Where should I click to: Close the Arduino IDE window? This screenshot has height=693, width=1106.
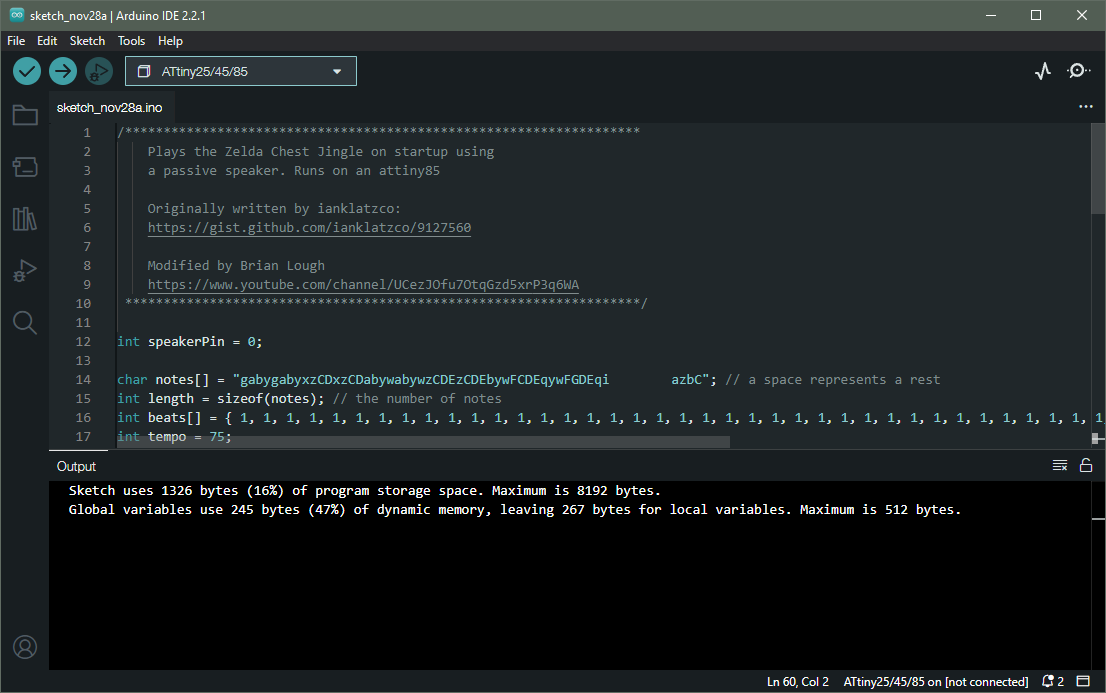pyautogui.click(x=1082, y=15)
